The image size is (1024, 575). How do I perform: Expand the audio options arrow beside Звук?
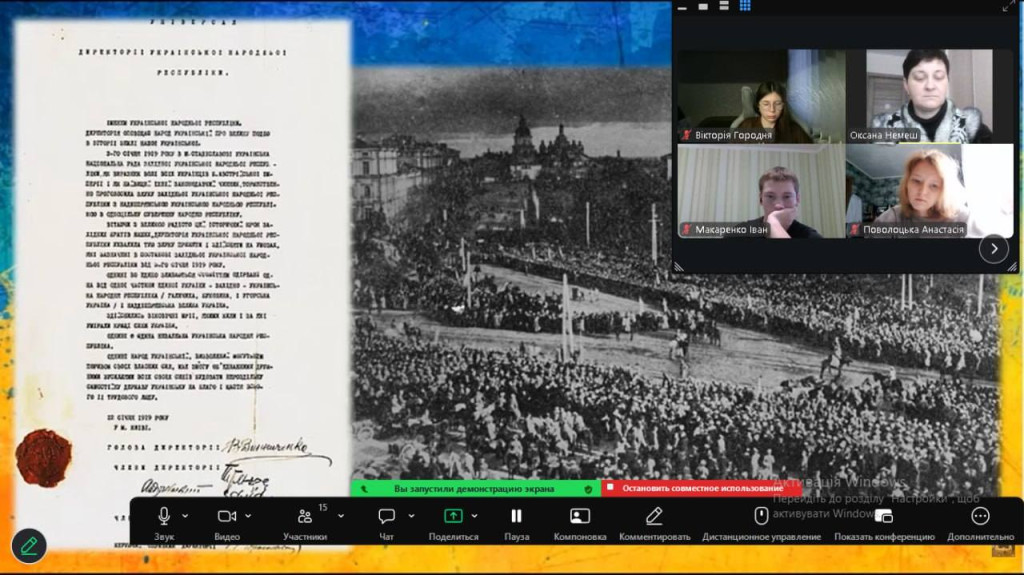click(185, 516)
